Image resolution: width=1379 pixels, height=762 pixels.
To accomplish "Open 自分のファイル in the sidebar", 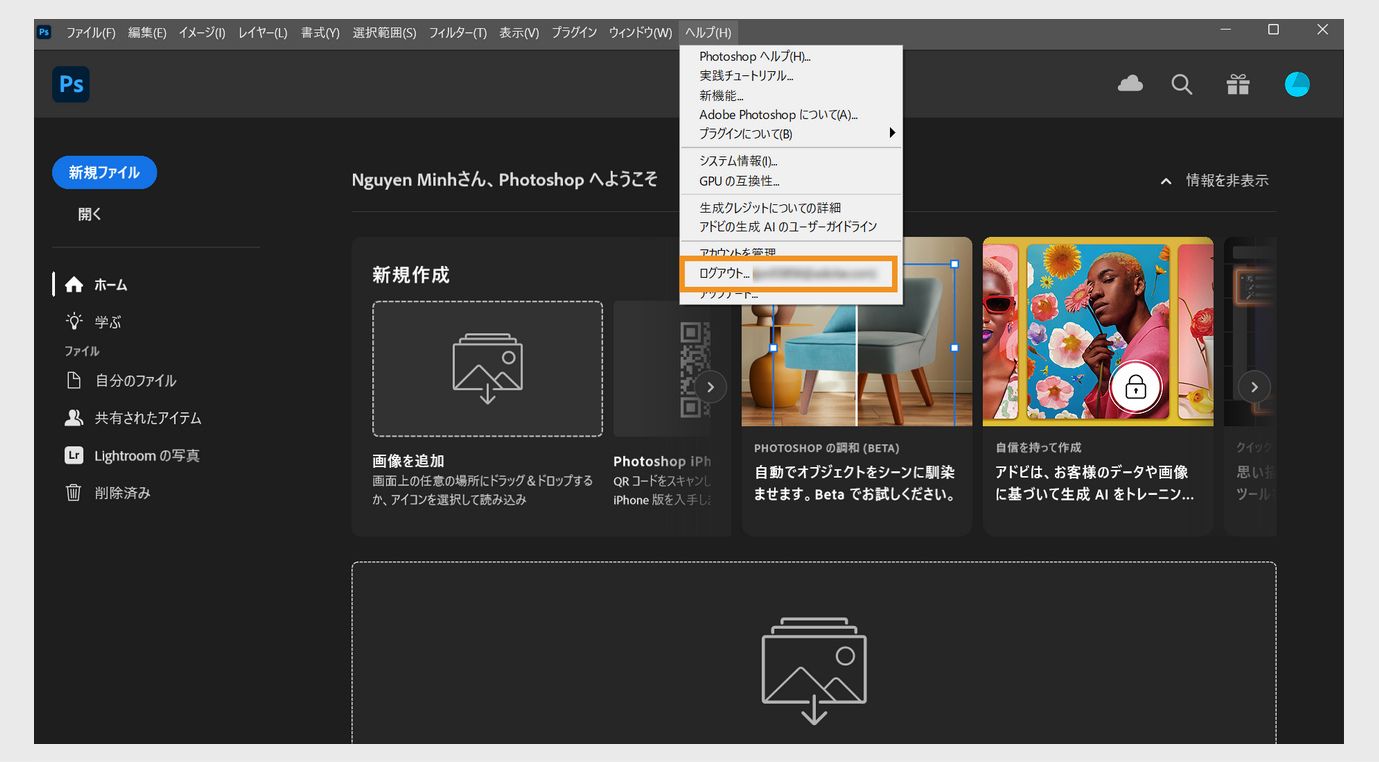I will 121,380.
